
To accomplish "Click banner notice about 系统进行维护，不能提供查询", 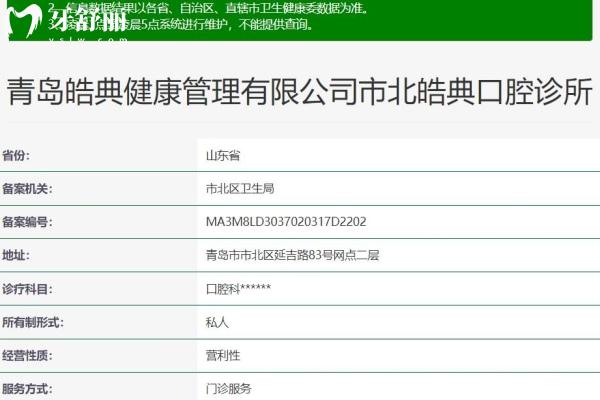I will 181,24.
